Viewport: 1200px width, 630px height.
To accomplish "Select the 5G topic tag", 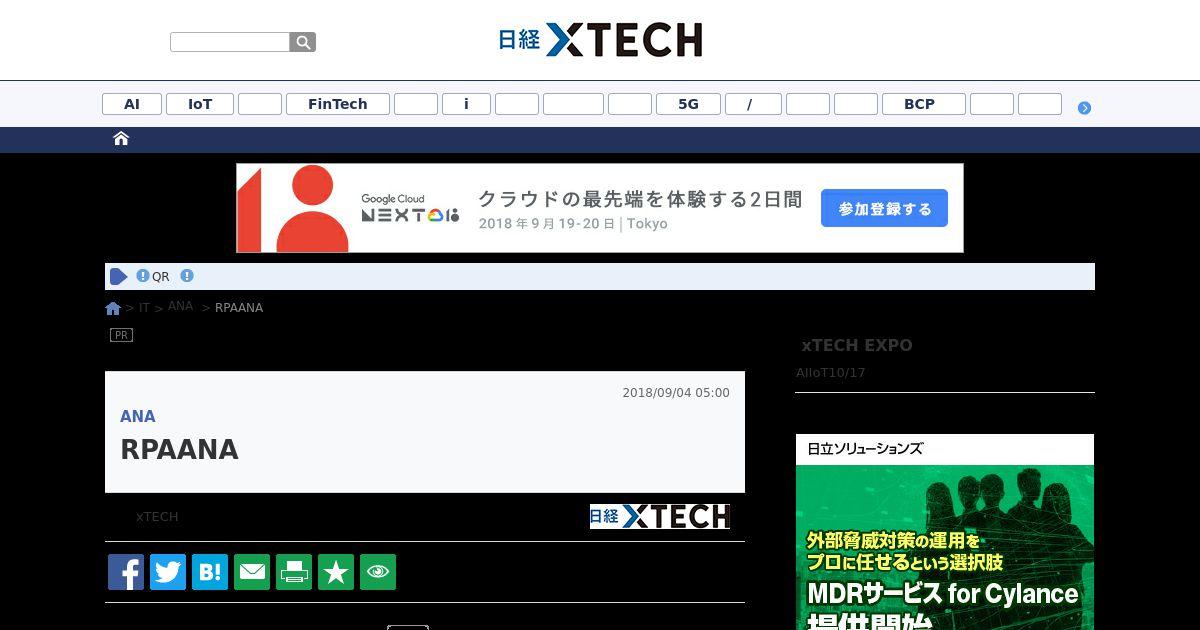I will pyautogui.click(x=688, y=104).
